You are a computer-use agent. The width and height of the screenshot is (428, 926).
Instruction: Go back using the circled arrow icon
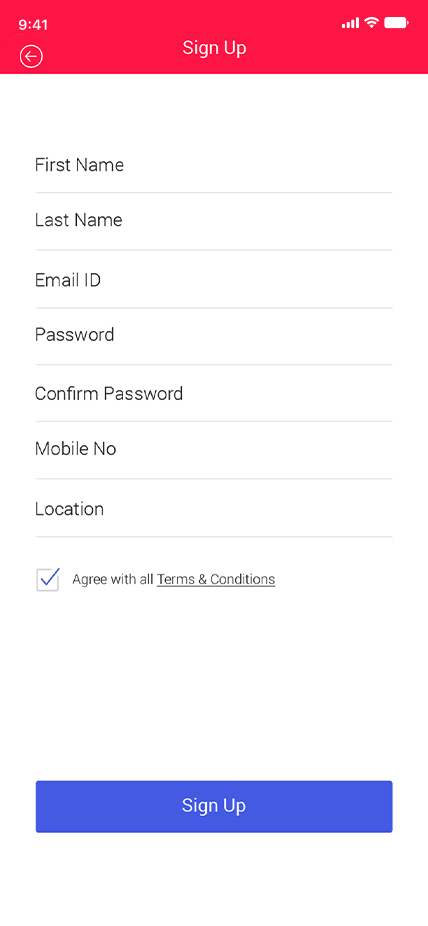click(x=31, y=56)
